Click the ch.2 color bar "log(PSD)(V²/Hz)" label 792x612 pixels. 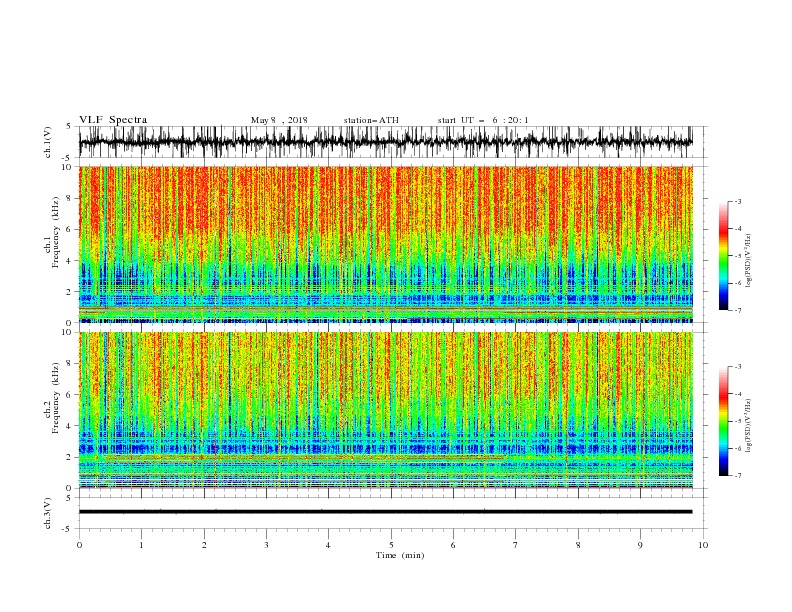(x=749, y=426)
